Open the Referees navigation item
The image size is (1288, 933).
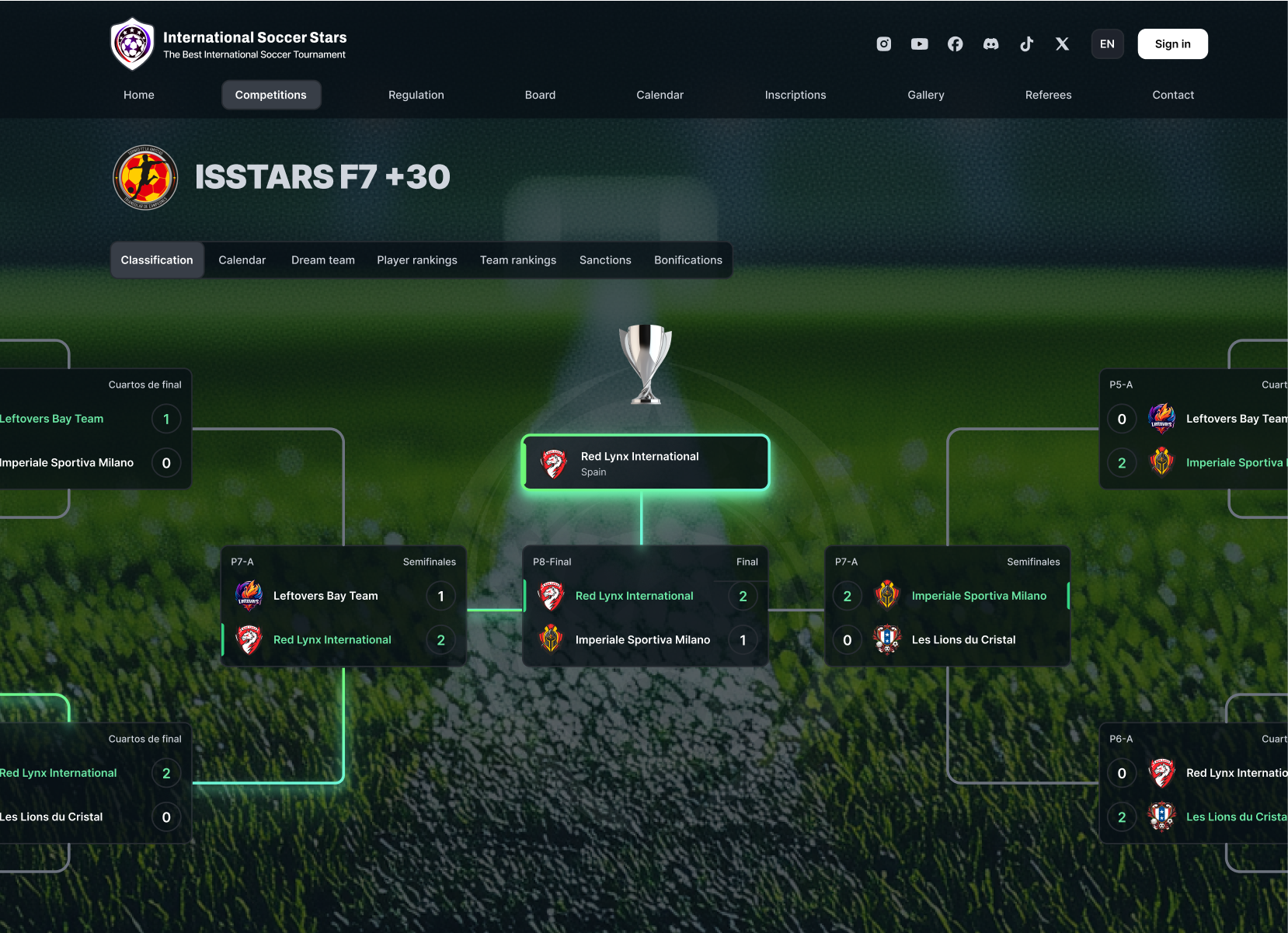click(x=1049, y=95)
